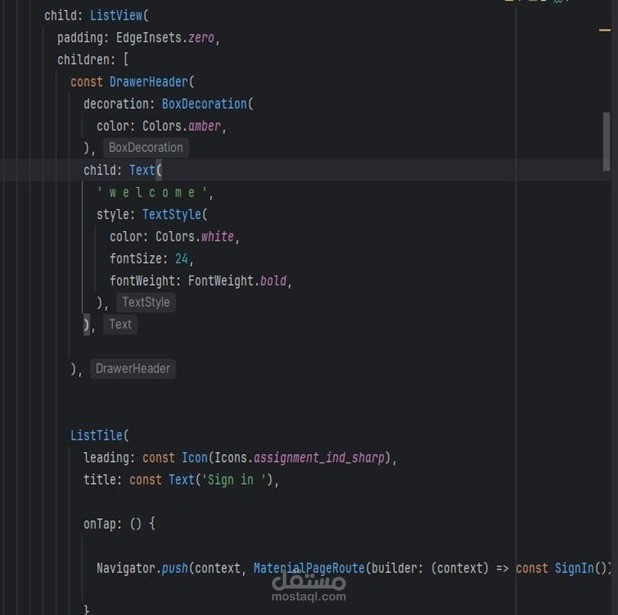
Task: Click the highlighted closing parenthesis before Text hint
Action: pos(86,325)
